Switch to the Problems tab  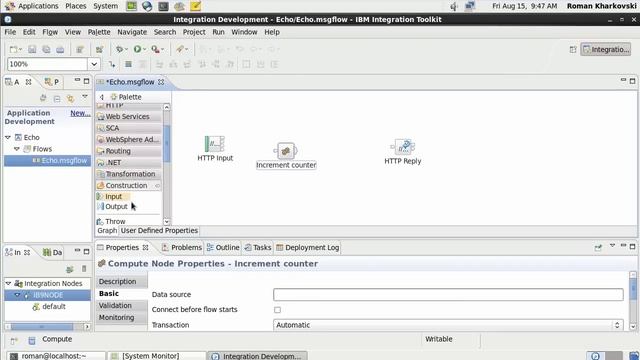click(182, 247)
